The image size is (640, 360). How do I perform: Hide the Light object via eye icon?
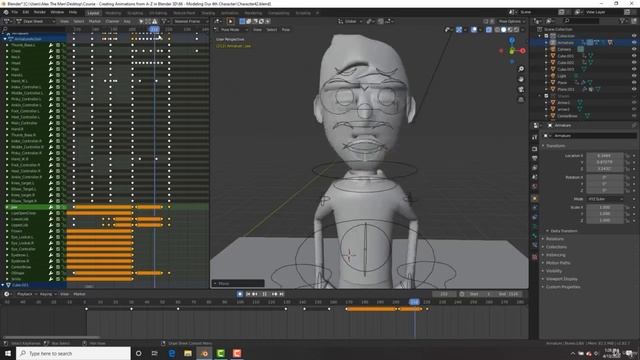(634, 76)
